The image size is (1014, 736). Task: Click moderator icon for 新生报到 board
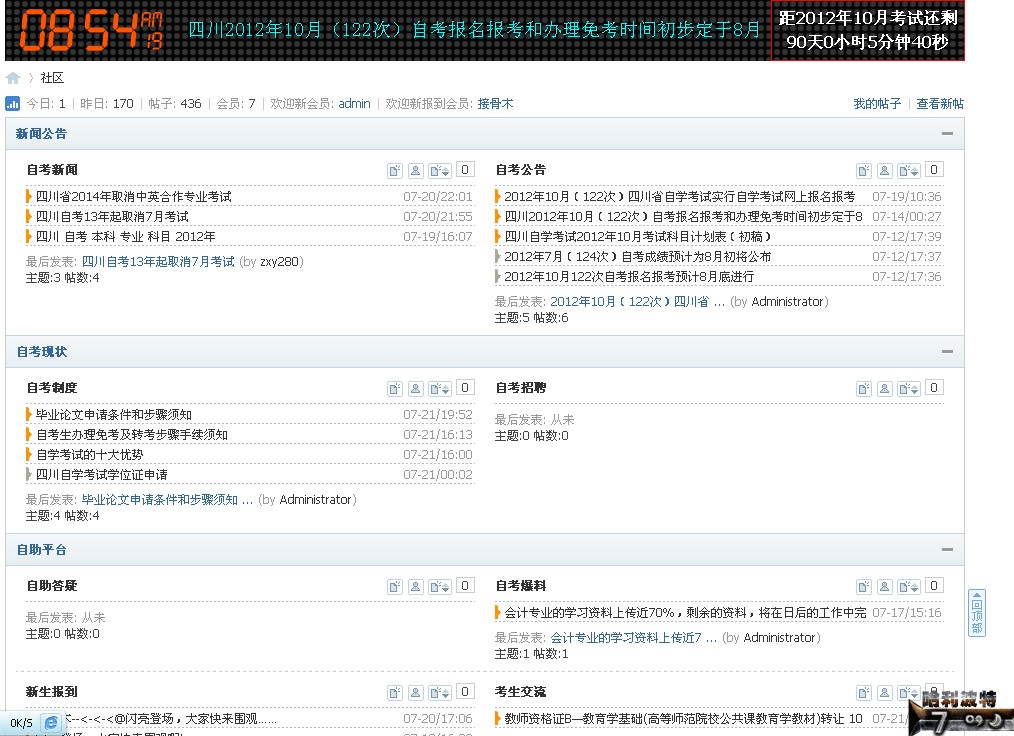tap(416, 693)
